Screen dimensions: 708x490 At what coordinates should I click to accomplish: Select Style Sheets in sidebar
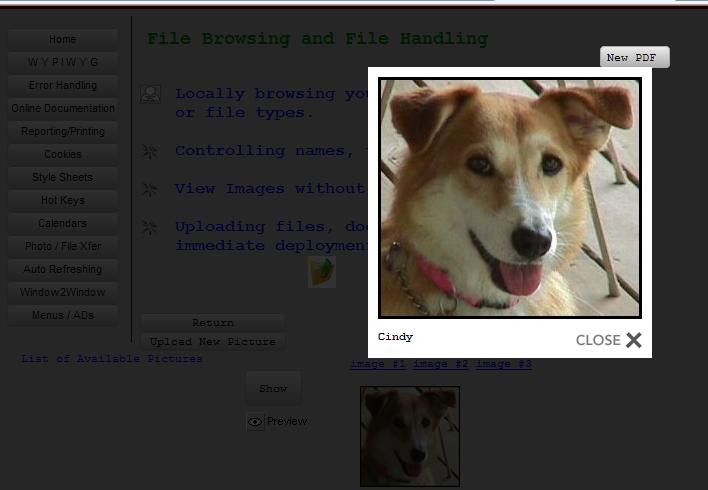click(x=63, y=177)
